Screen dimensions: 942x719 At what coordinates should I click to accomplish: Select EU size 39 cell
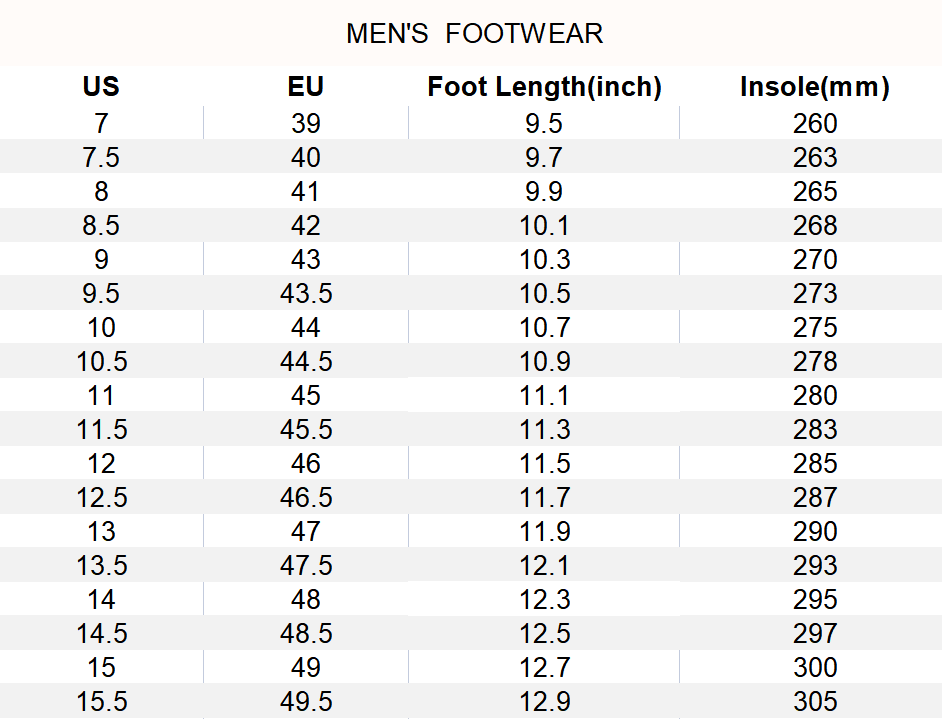[305, 124]
